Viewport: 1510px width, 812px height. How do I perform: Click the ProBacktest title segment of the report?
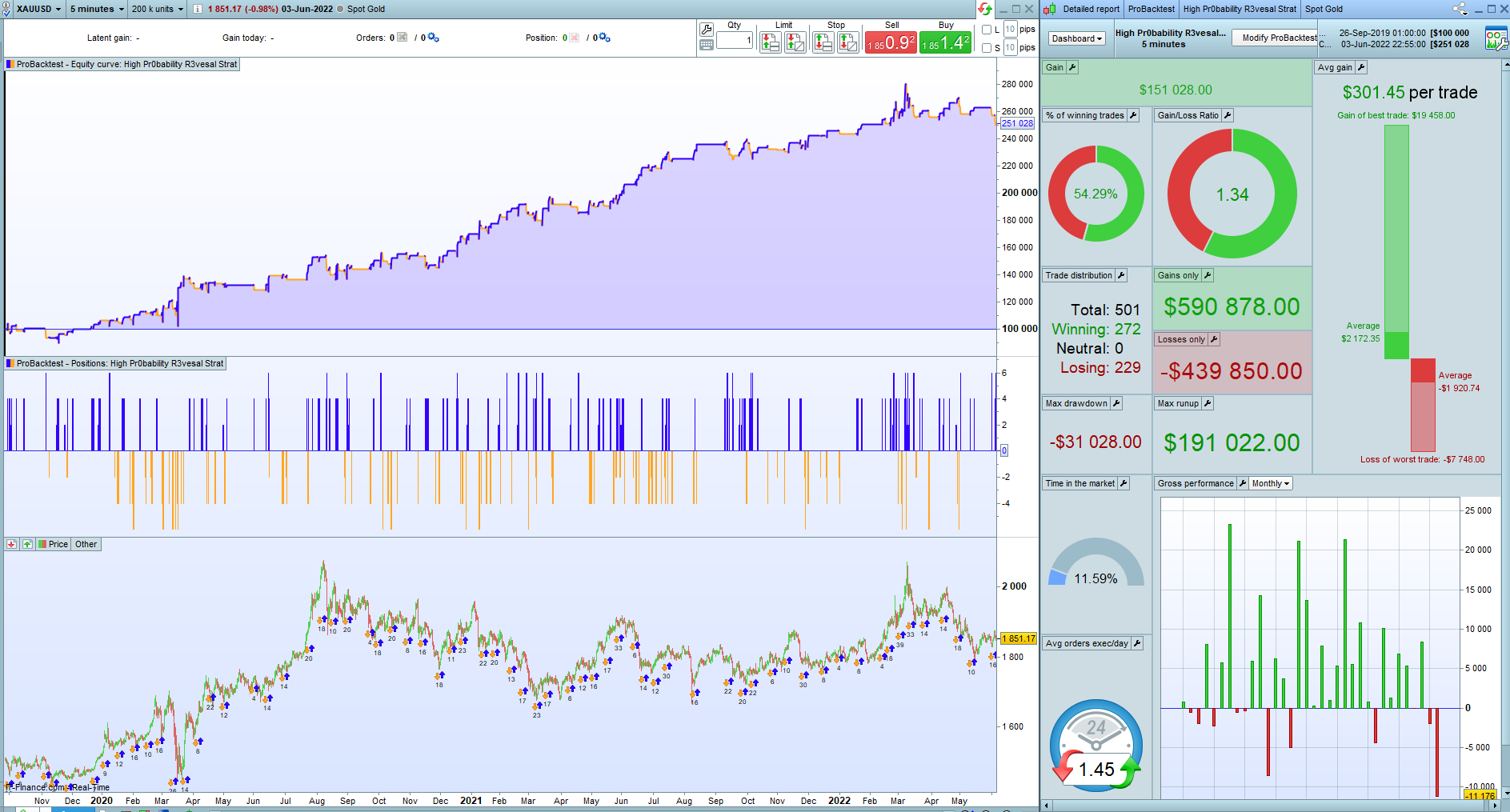(x=1152, y=9)
